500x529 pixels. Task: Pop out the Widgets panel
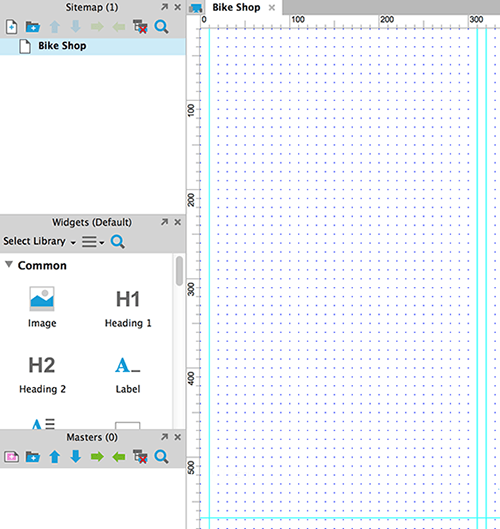(164, 222)
